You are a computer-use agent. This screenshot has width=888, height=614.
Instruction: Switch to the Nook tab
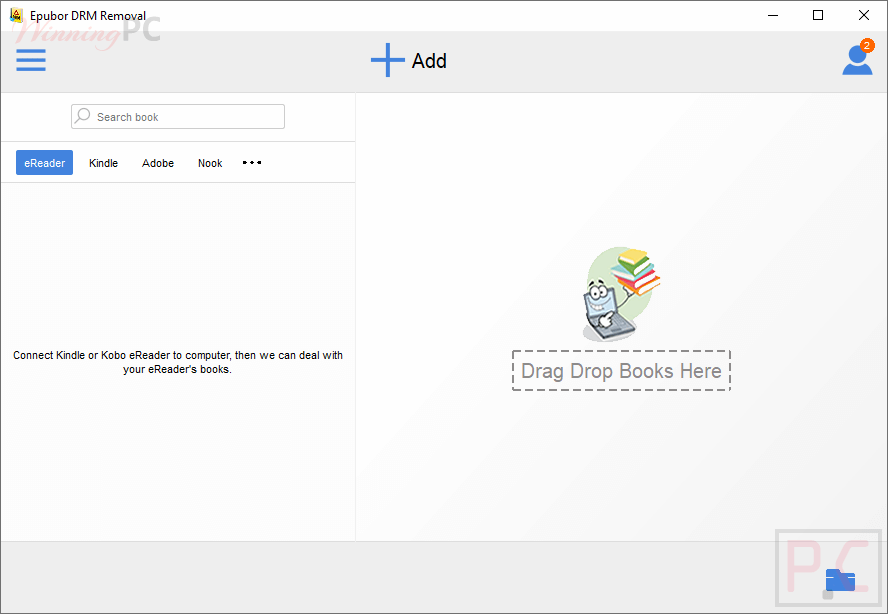tap(210, 163)
